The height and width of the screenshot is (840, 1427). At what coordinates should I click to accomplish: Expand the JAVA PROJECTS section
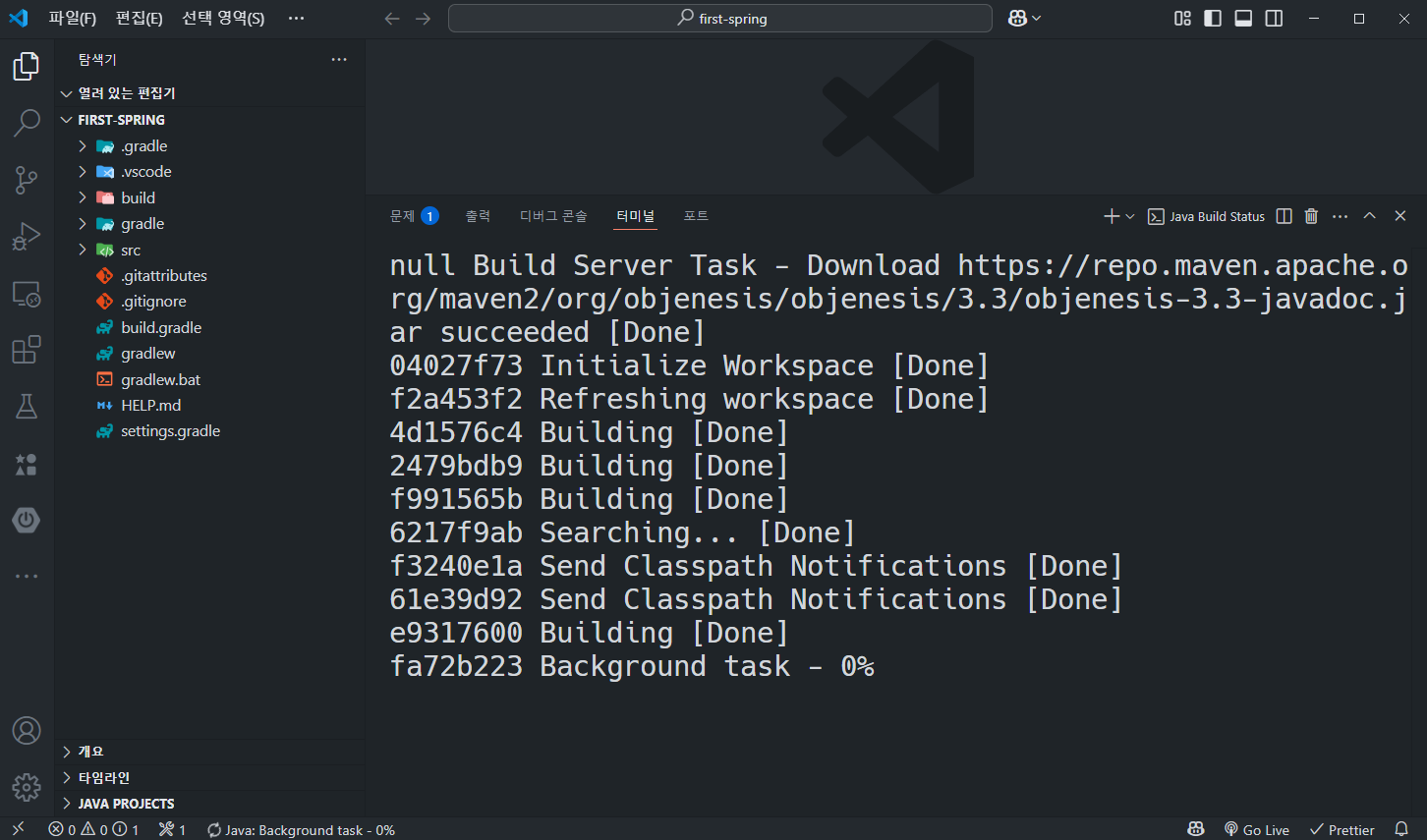pos(209,804)
